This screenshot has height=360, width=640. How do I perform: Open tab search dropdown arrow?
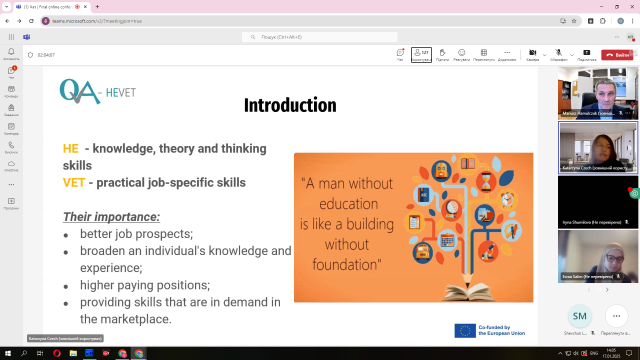7,7
